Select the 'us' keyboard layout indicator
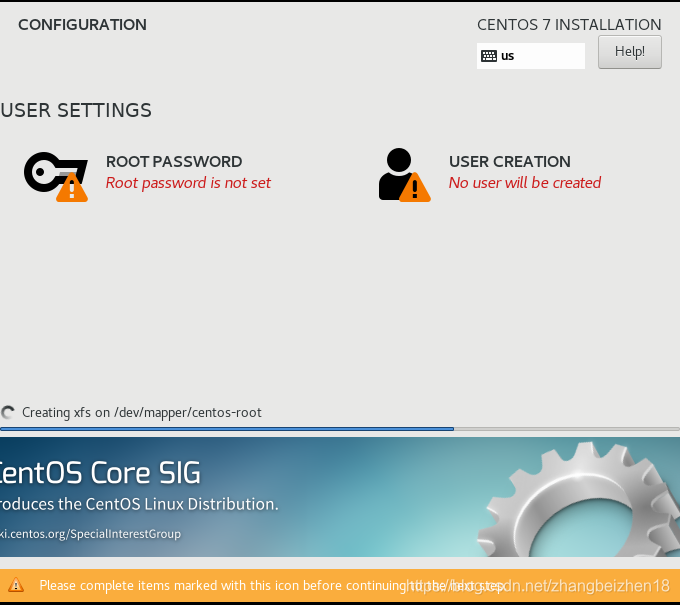This screenshot has width=680, height=605. coord(531,56)
